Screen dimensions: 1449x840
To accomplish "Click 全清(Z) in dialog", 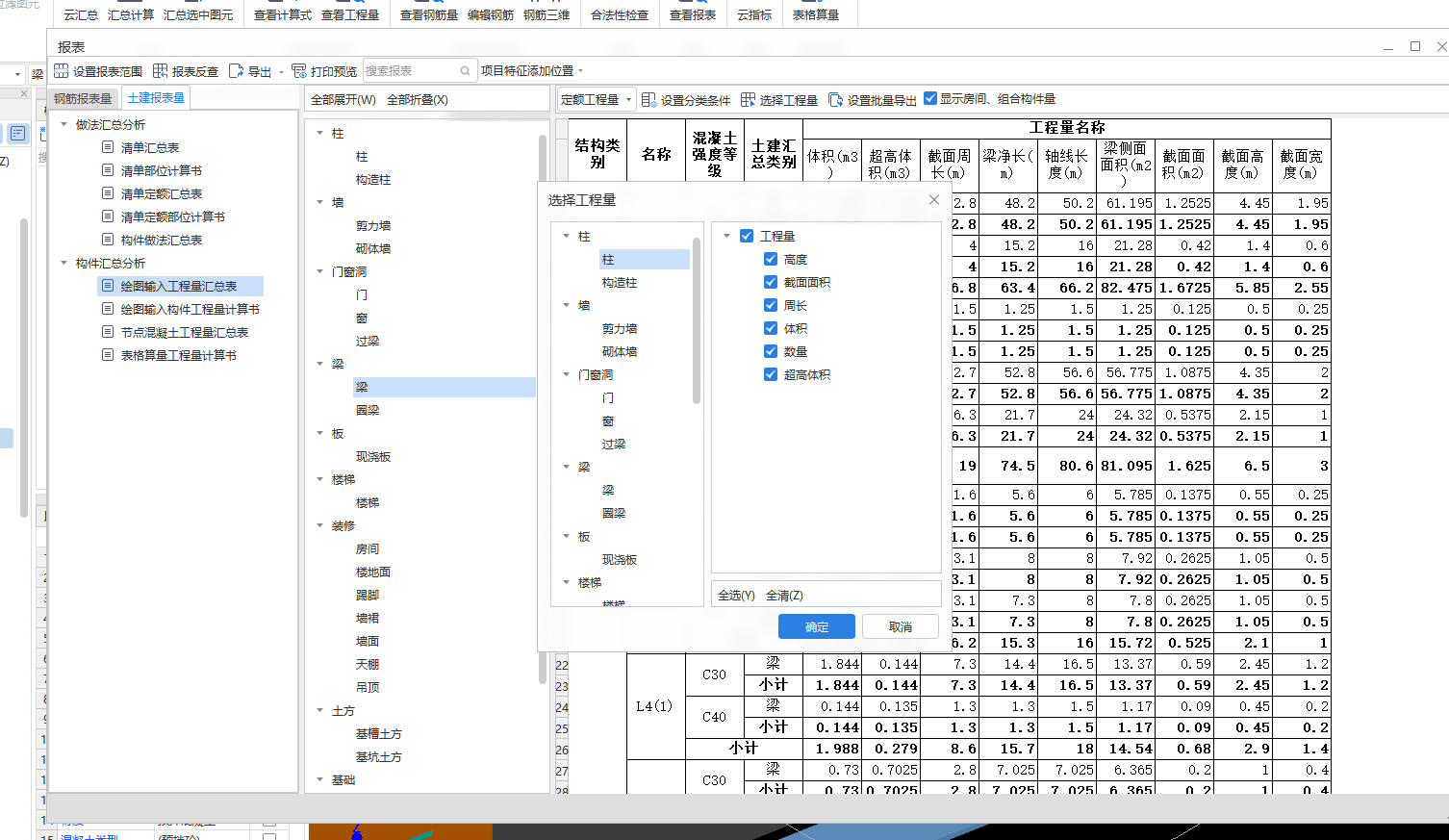I will pyautogui.click(x=784, y=596).
